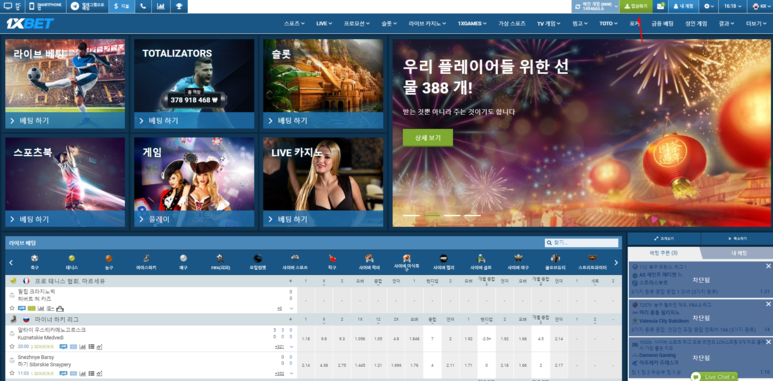Open the 라이브 베팅 promo tile
This screenshot has width=773, height=381.
[x=65, y=84]
